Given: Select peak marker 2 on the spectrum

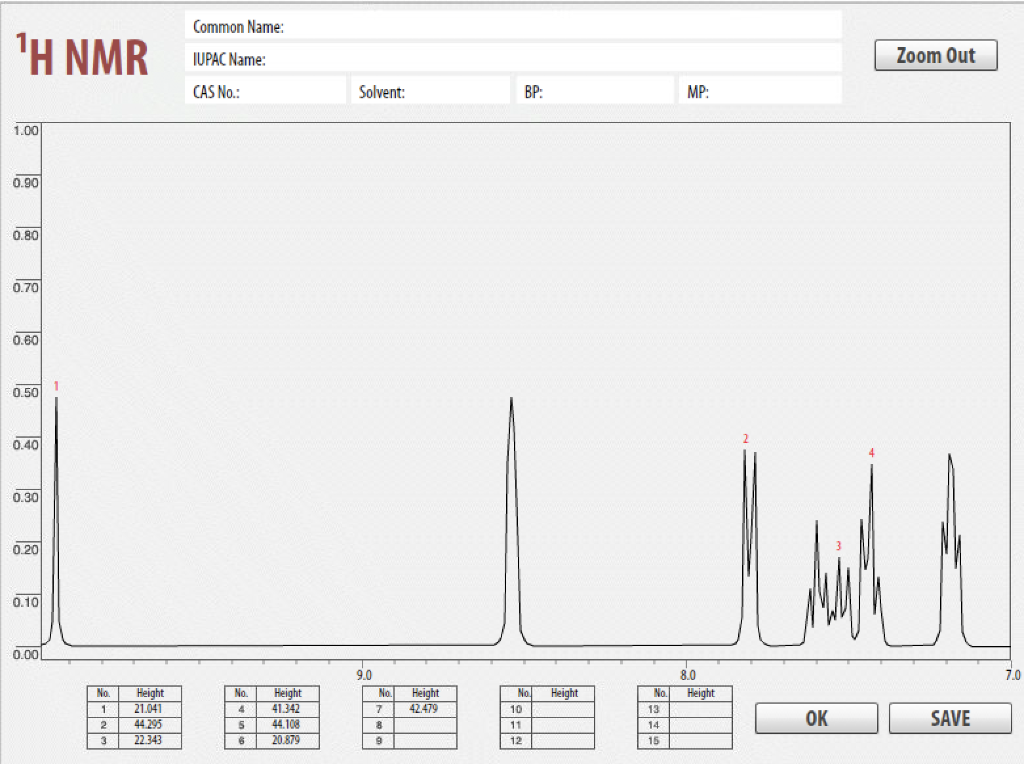Looking at the screenshot, I should (745, 438).
